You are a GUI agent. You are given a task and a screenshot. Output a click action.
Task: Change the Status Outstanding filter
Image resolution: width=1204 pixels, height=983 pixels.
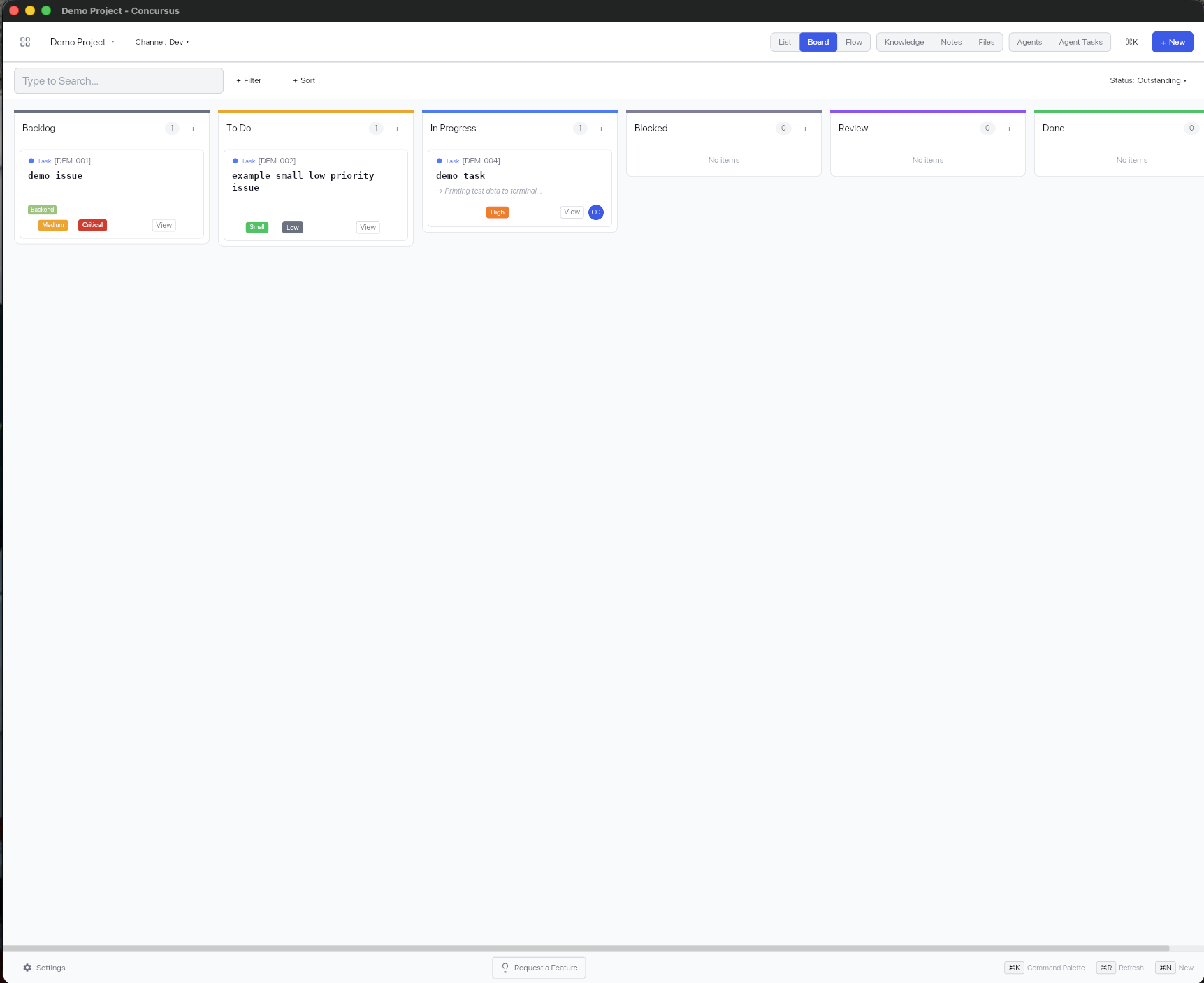tap(1147, 80)
